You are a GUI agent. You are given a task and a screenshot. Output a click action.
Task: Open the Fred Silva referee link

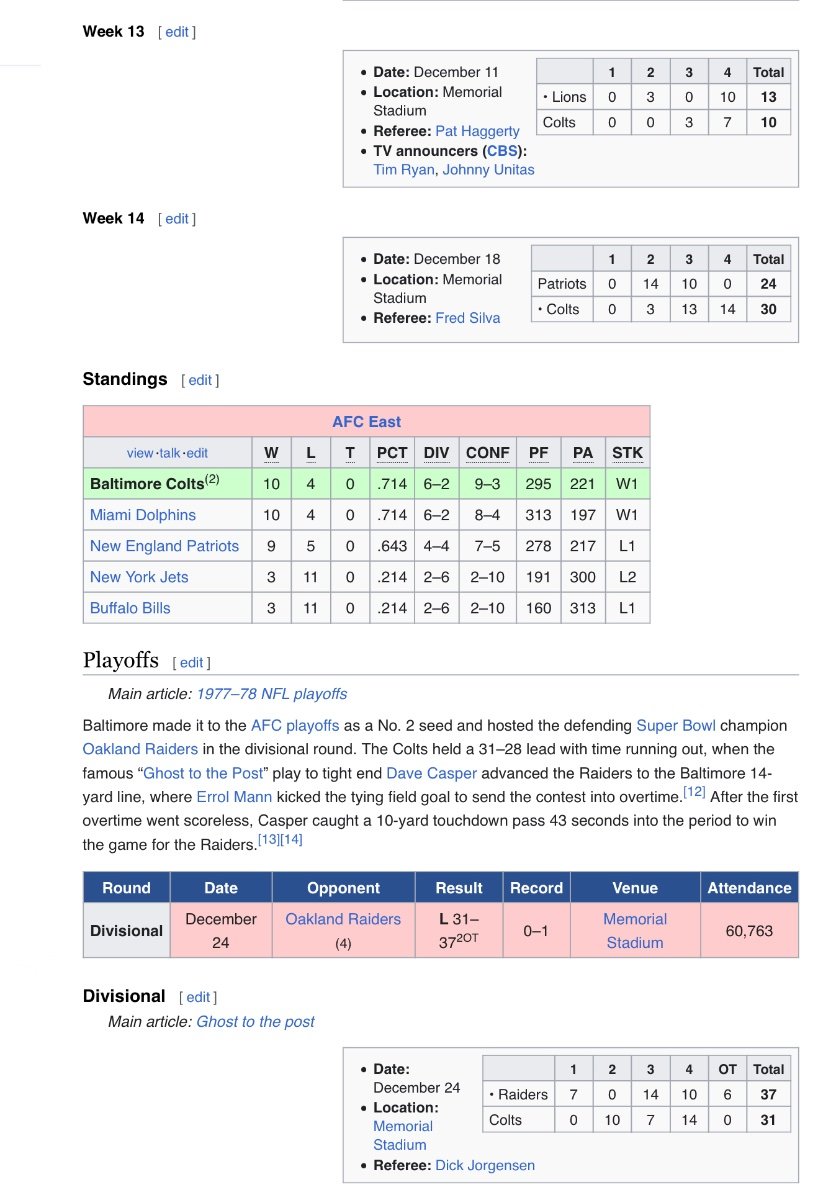coord(467,318)
